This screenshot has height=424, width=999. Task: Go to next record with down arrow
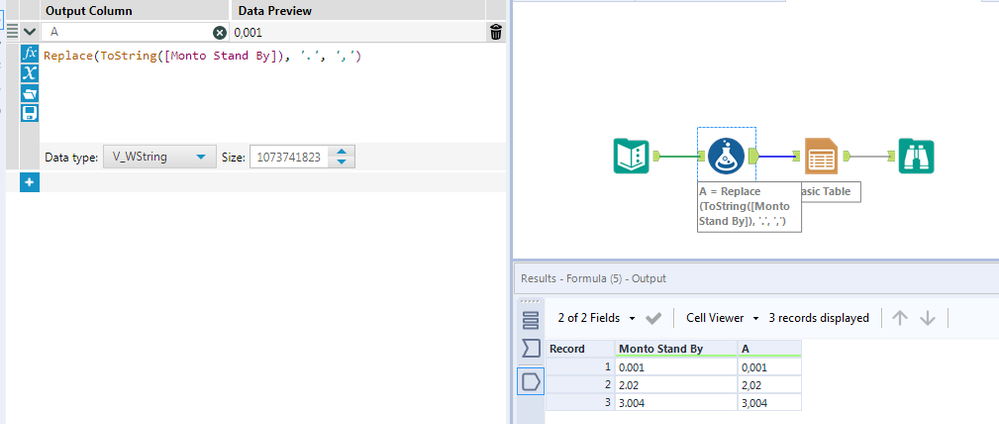928,318
